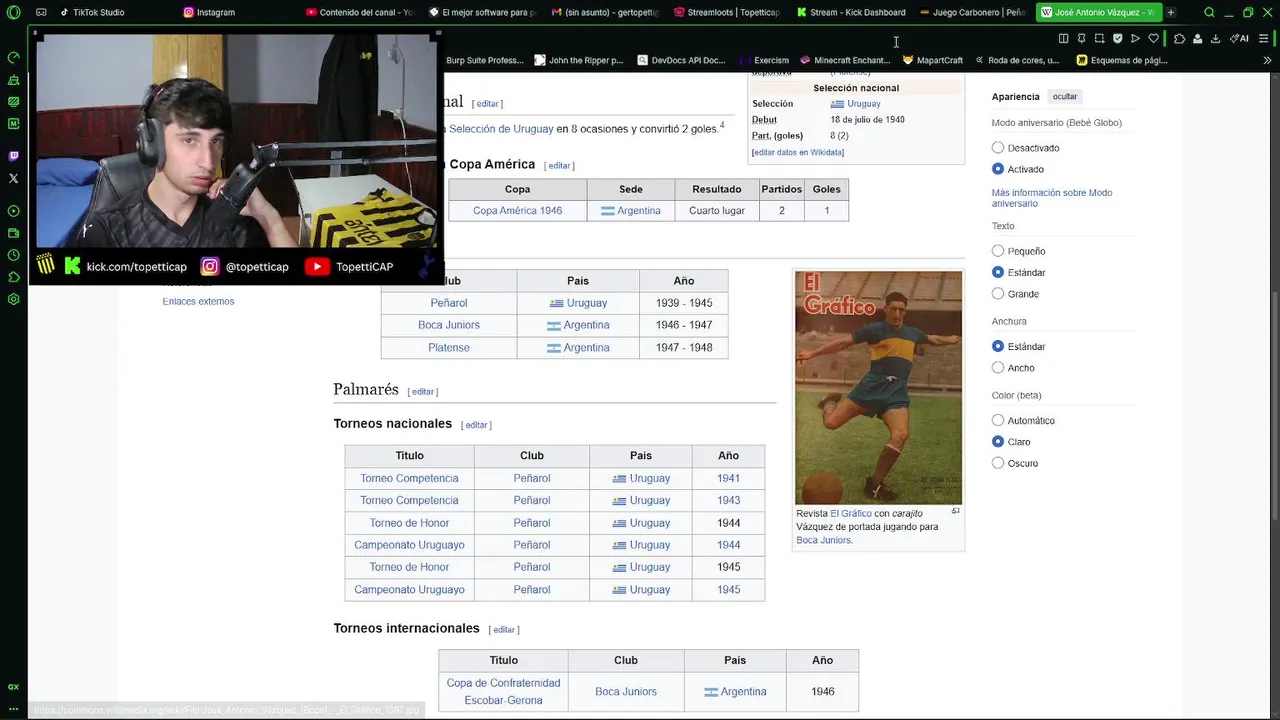Viewport: 1280px width, 720px height.
Task: Select Estándar width option
Action: click(998, 346)
